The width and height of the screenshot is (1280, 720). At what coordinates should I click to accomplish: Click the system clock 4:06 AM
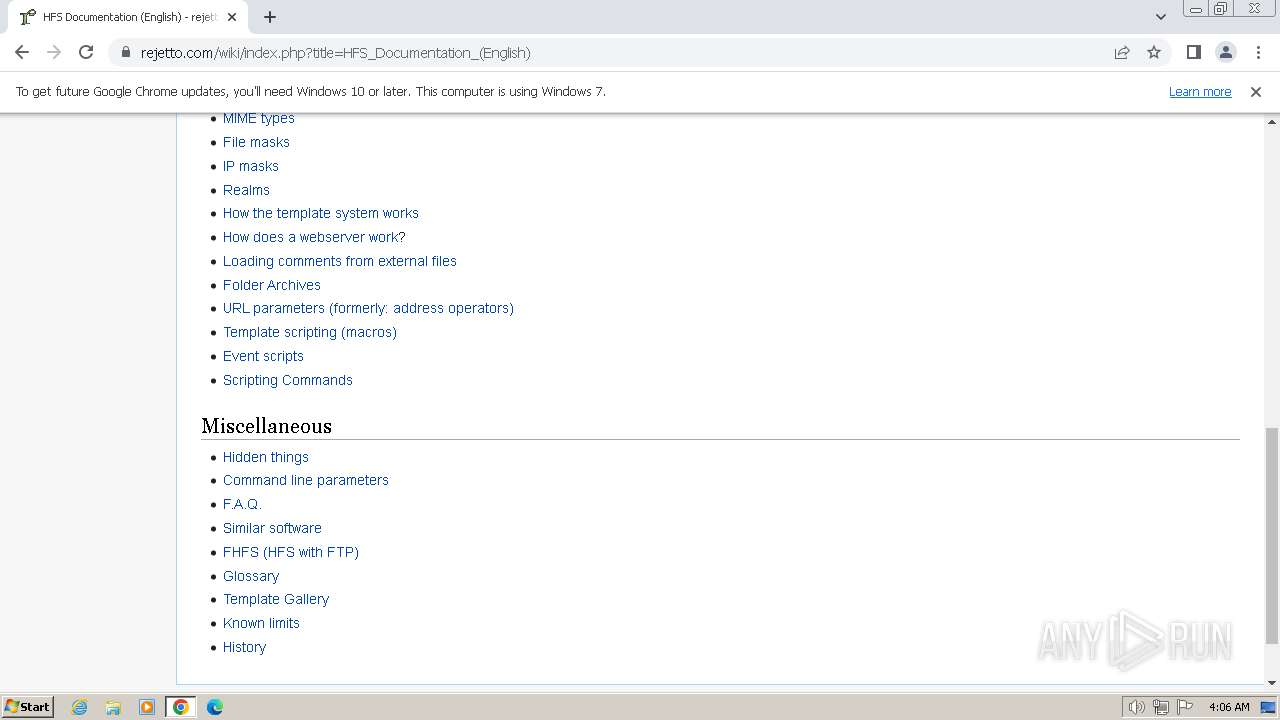point(1229,707)
